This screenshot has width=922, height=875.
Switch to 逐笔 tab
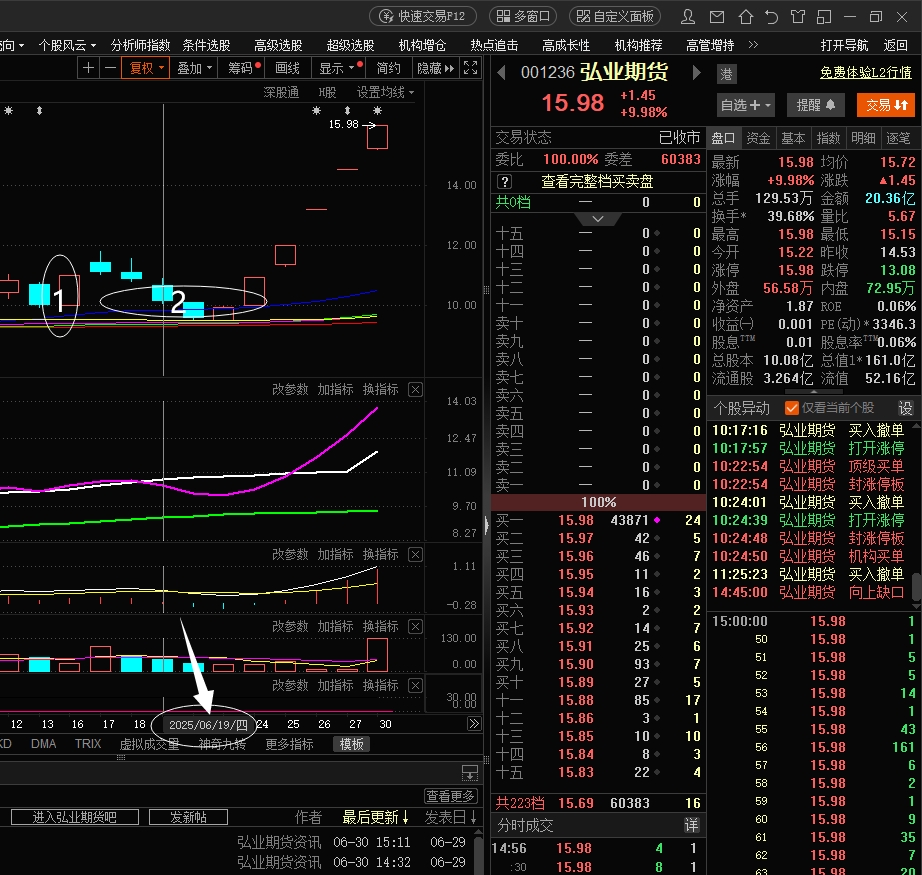point(898,138)
